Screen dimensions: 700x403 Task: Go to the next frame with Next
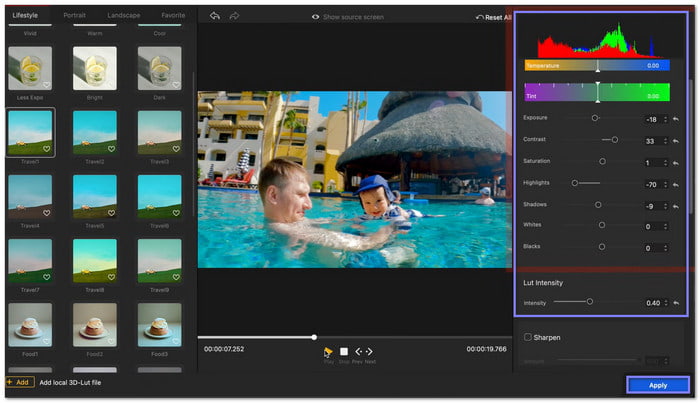369,352
